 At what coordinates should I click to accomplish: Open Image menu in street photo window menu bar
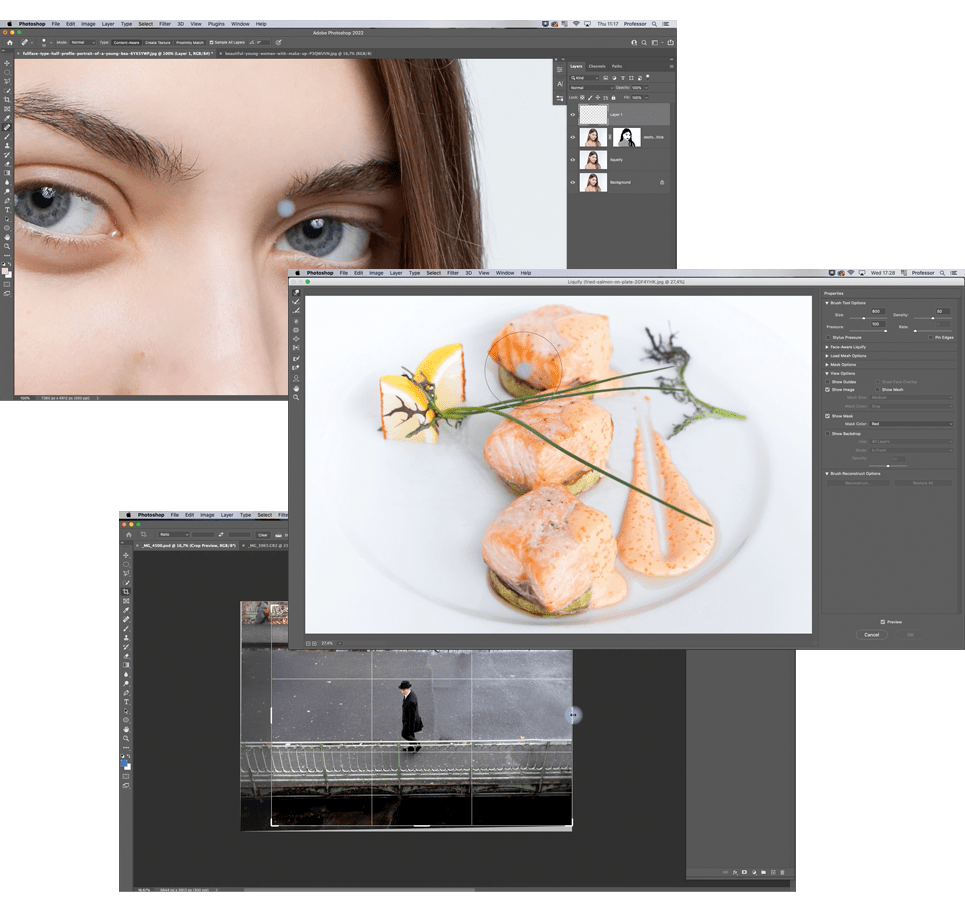pyautogui.click(x=207, y=515)
